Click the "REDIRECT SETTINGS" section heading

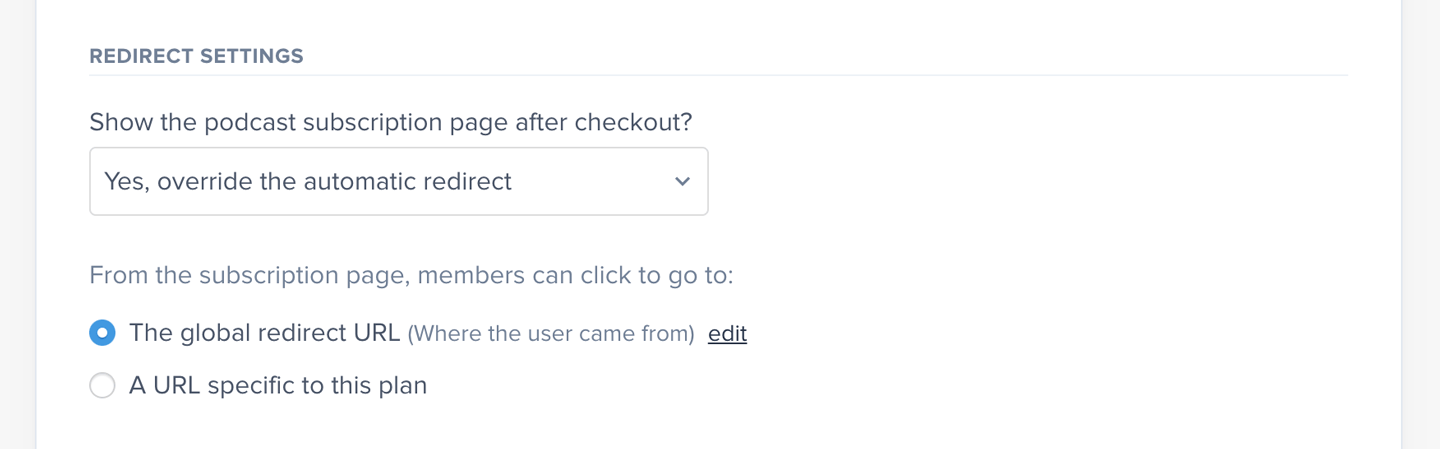[x=196, y=56]
